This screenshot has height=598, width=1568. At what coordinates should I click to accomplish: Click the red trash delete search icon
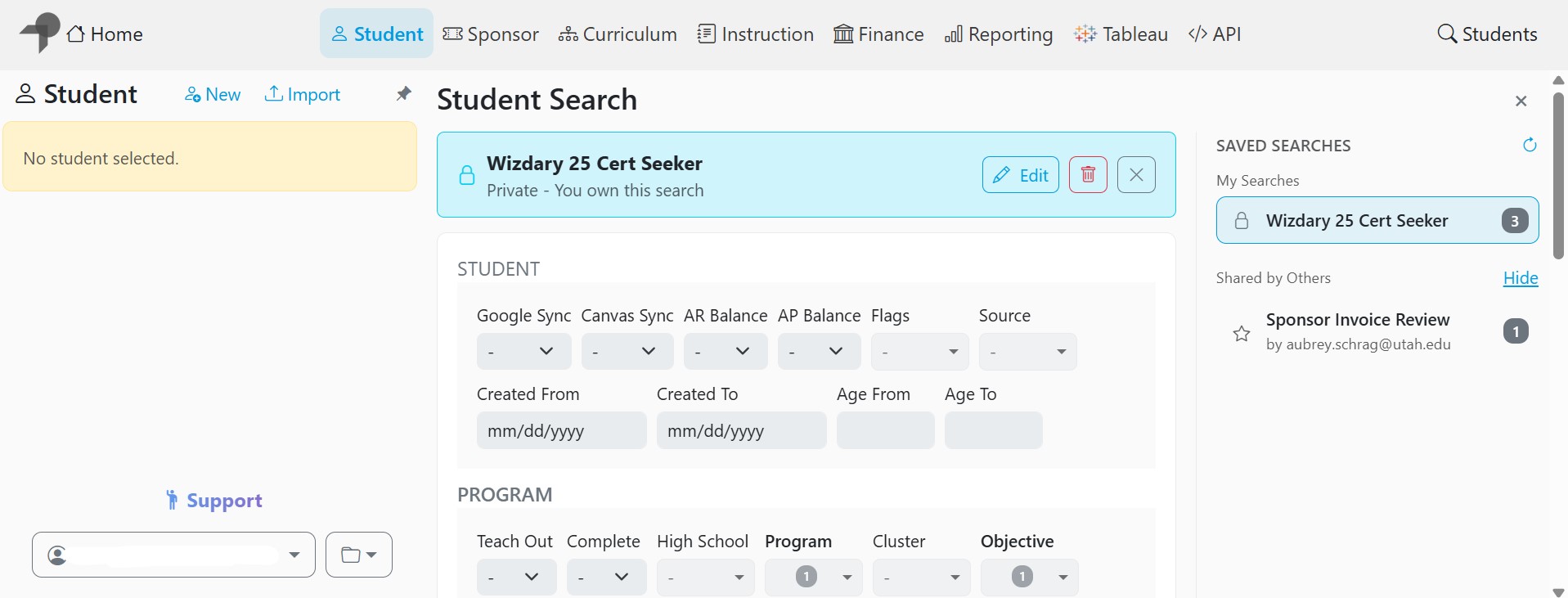[1088, 175]
